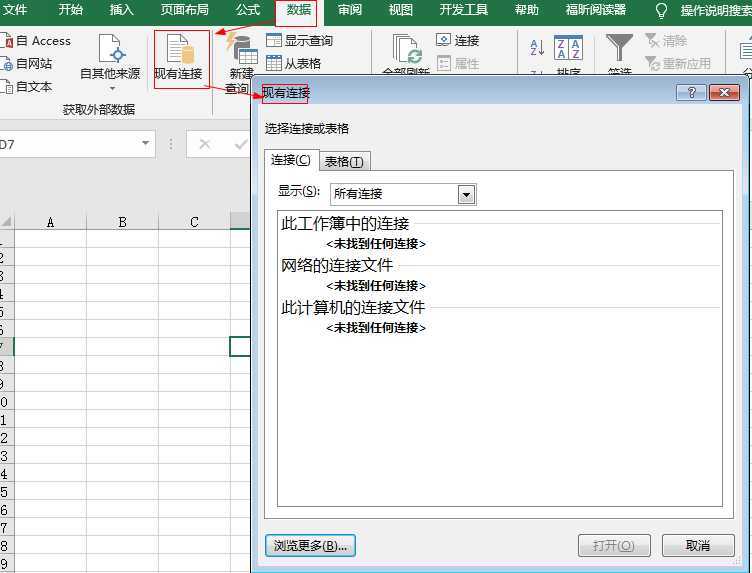Click the dialog help question-mark button

point(691,92)
